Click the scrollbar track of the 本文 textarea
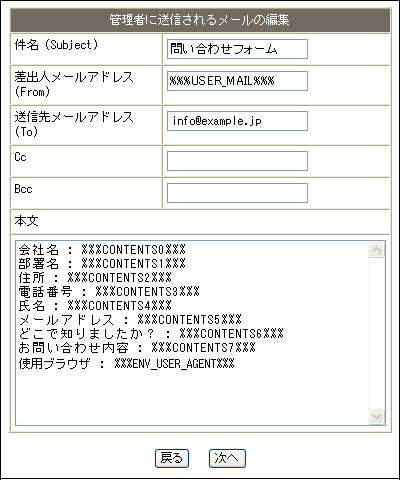The height and width of the screenshot is (480, 400). pos(376,333)
